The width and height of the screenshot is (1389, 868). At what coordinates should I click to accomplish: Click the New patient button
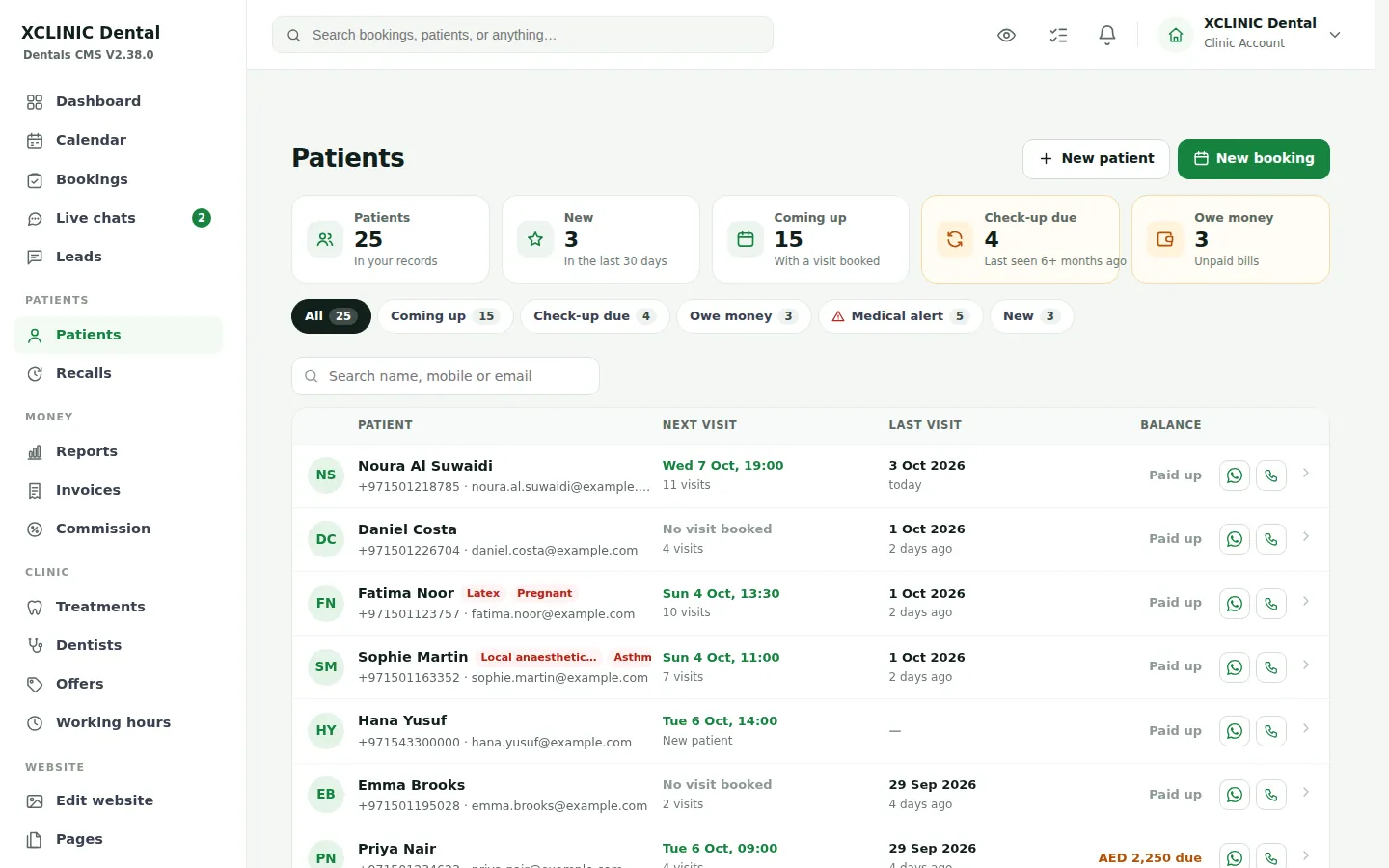1096,159
